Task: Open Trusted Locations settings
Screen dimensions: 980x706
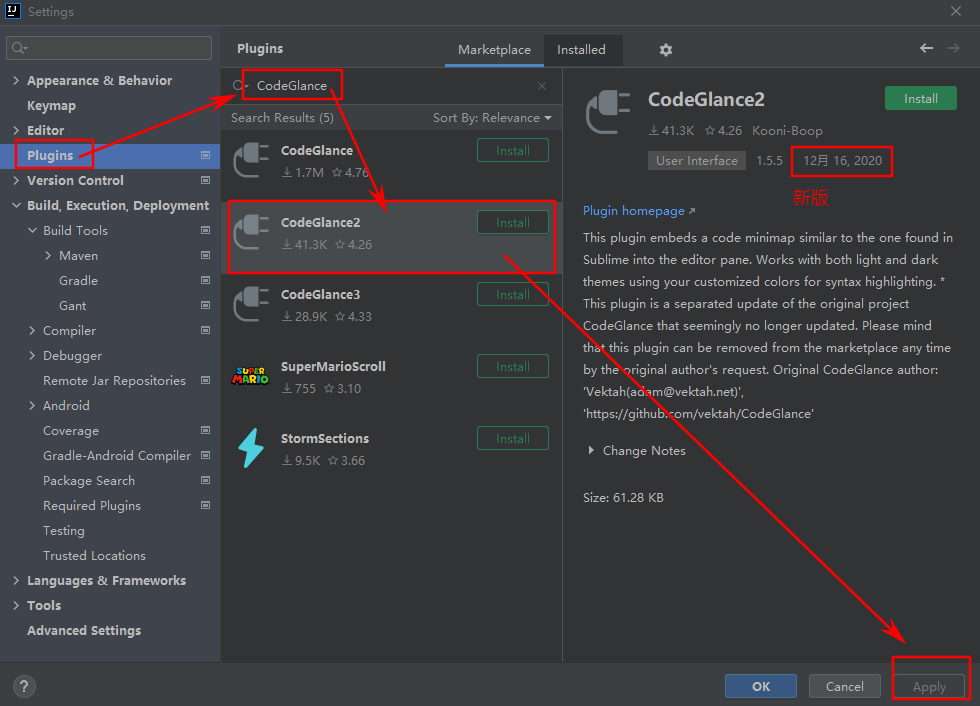Action: (x=94, y=555)
